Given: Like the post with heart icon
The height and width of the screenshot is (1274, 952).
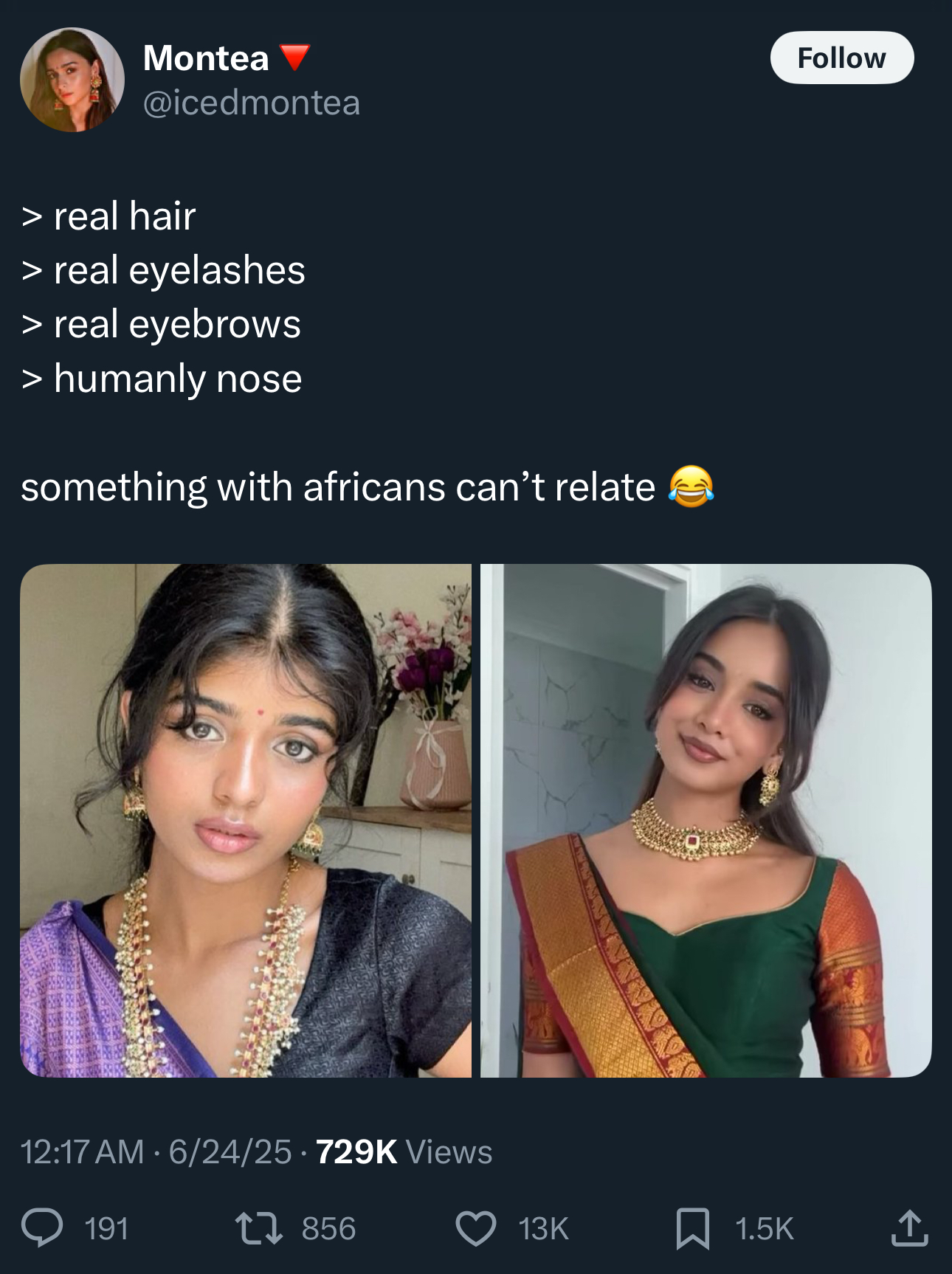Looking at the screenshot, I should point(475,1228).
